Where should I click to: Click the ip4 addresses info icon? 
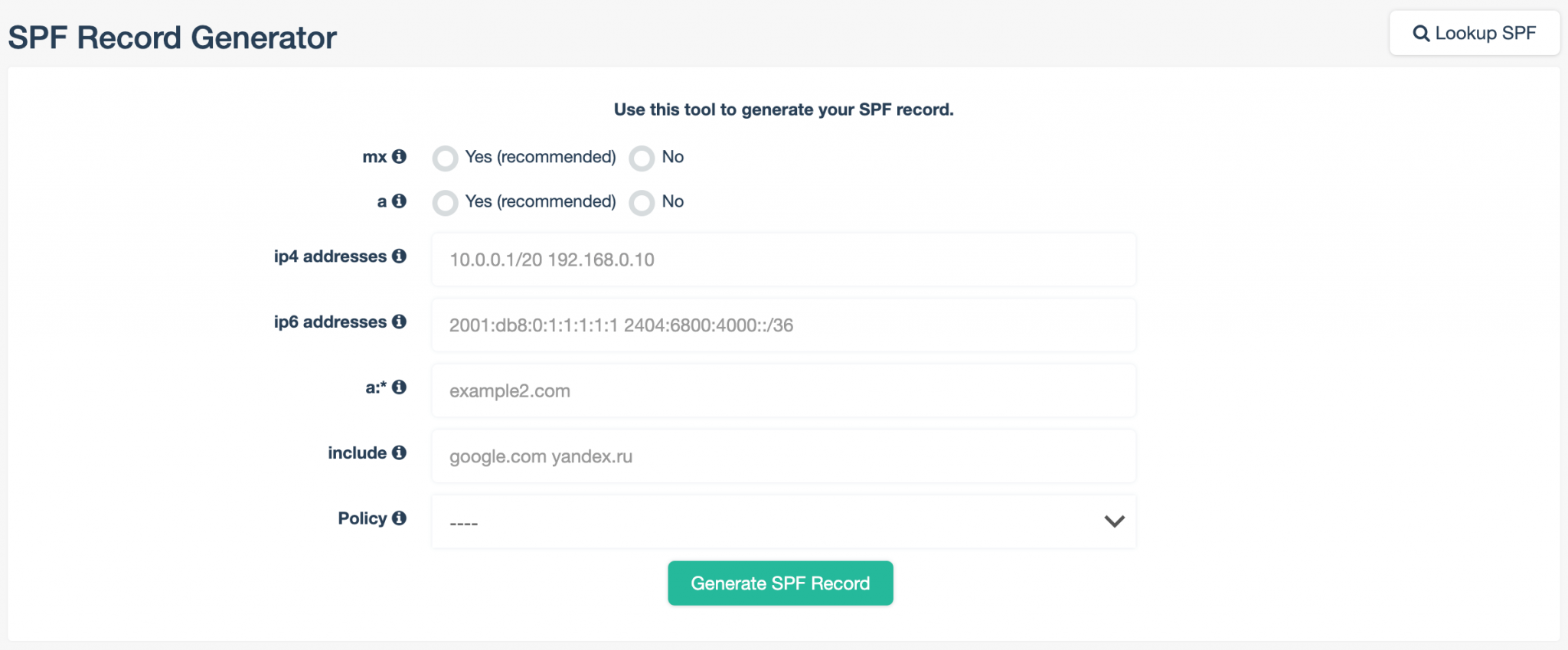coord(400,256)
